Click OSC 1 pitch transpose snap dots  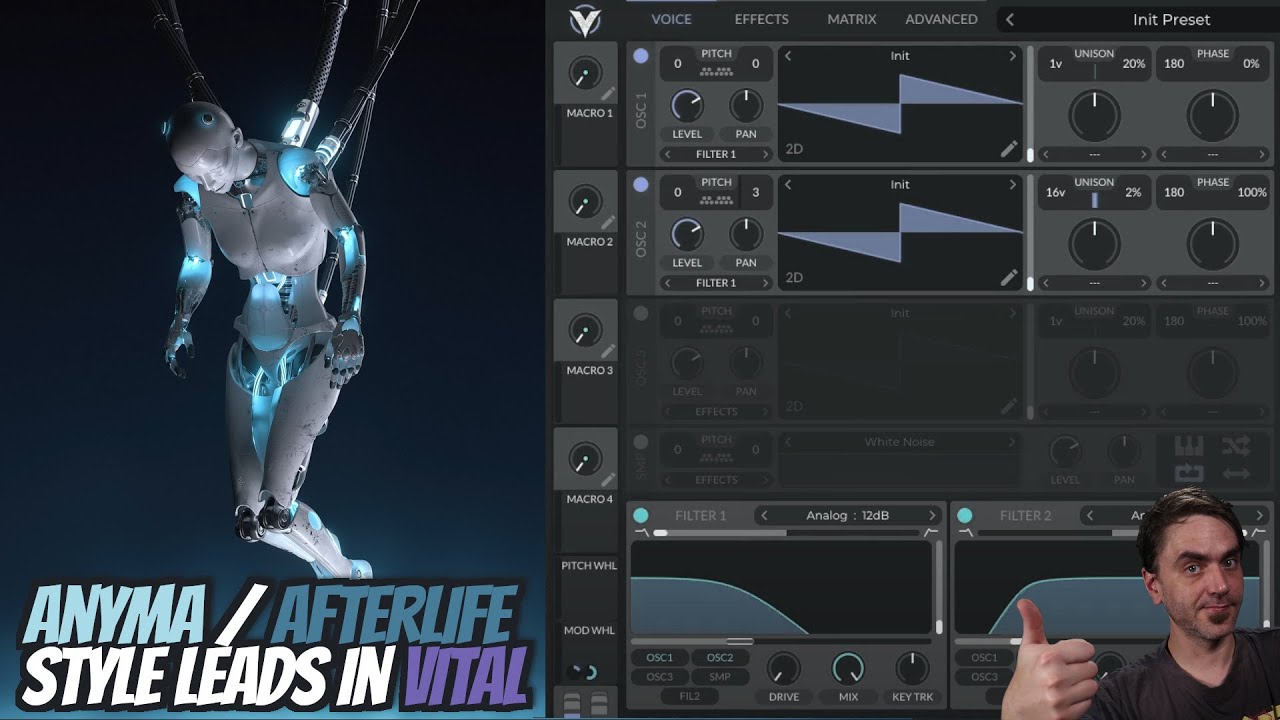pyautogui.click(x=716, y=71)
